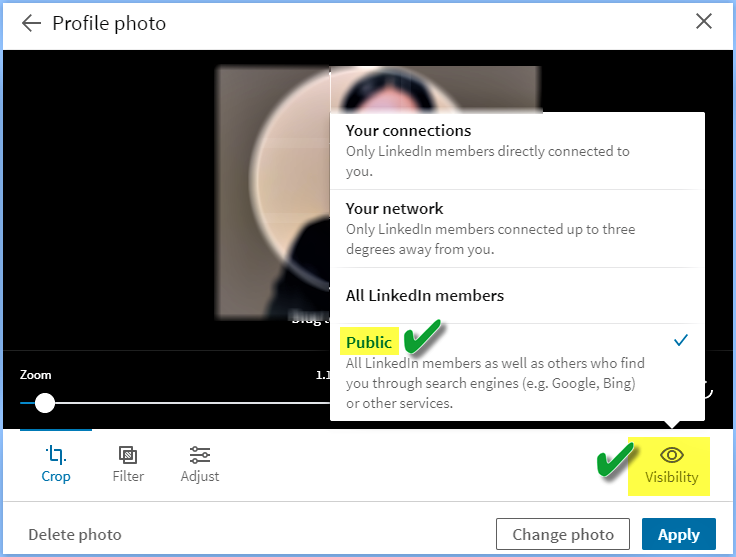Image resolution: width=736 pixels, height=557 pixels.
Task: Click the Change photo button
Action: (563, 534)
